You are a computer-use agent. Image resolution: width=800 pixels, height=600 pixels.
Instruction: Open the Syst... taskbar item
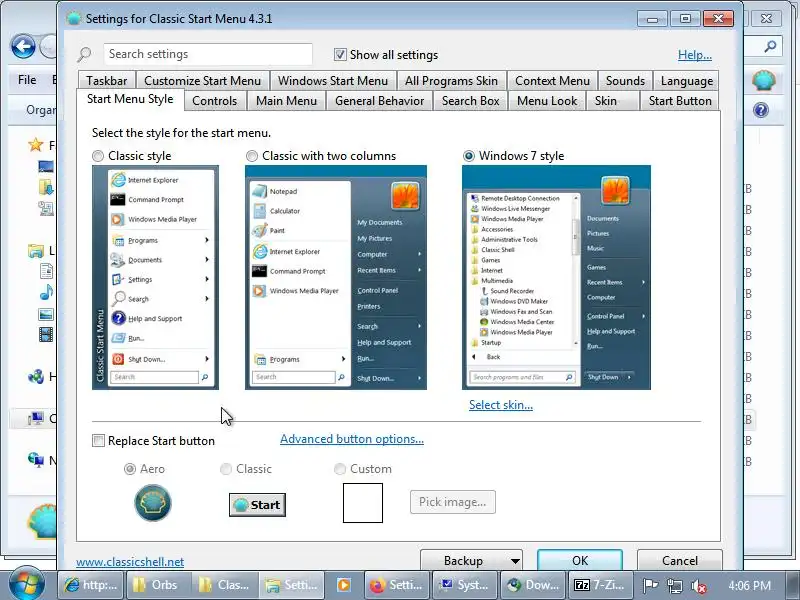465,585
